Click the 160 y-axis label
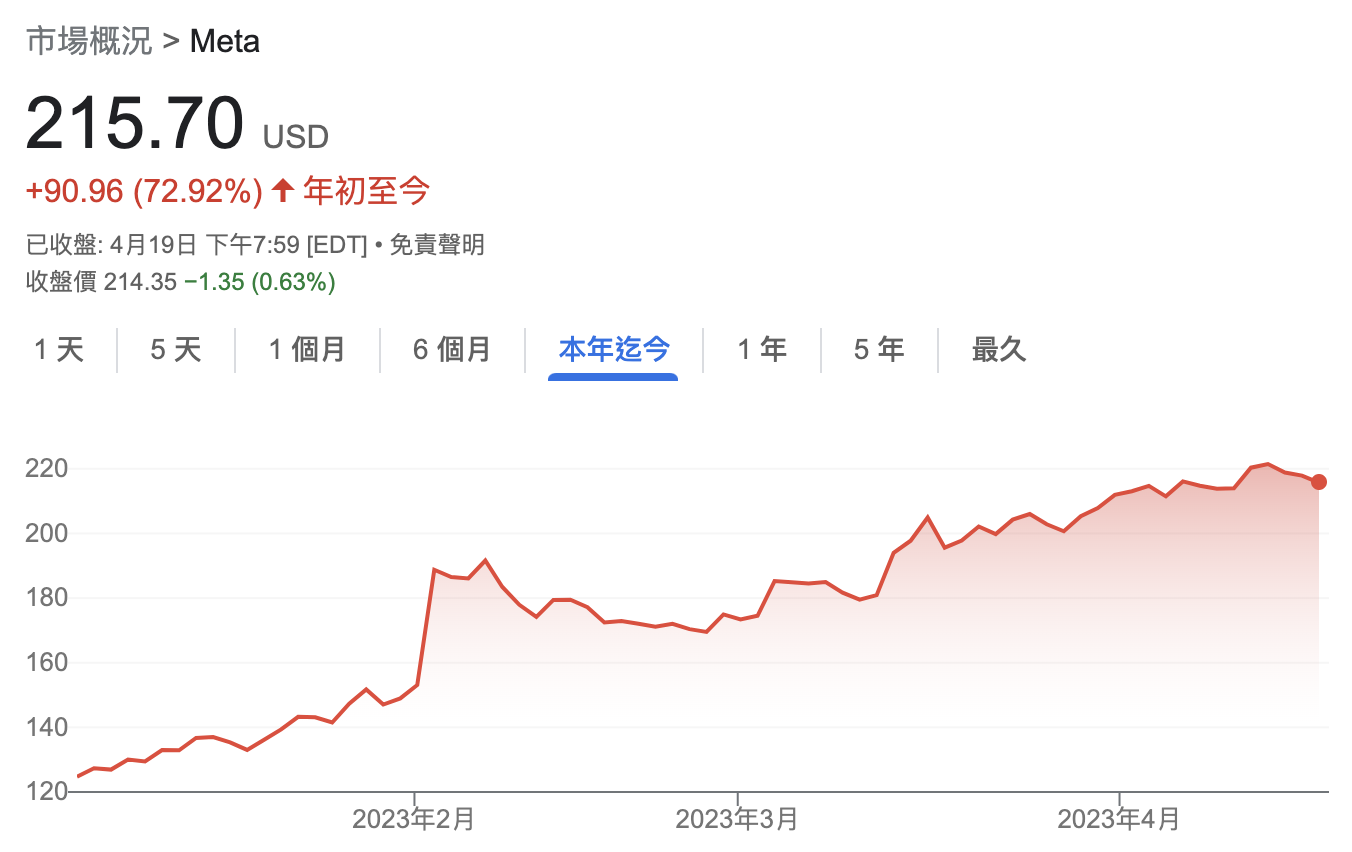The height and width of the screenshot is (852, 1352). point(46,663)
